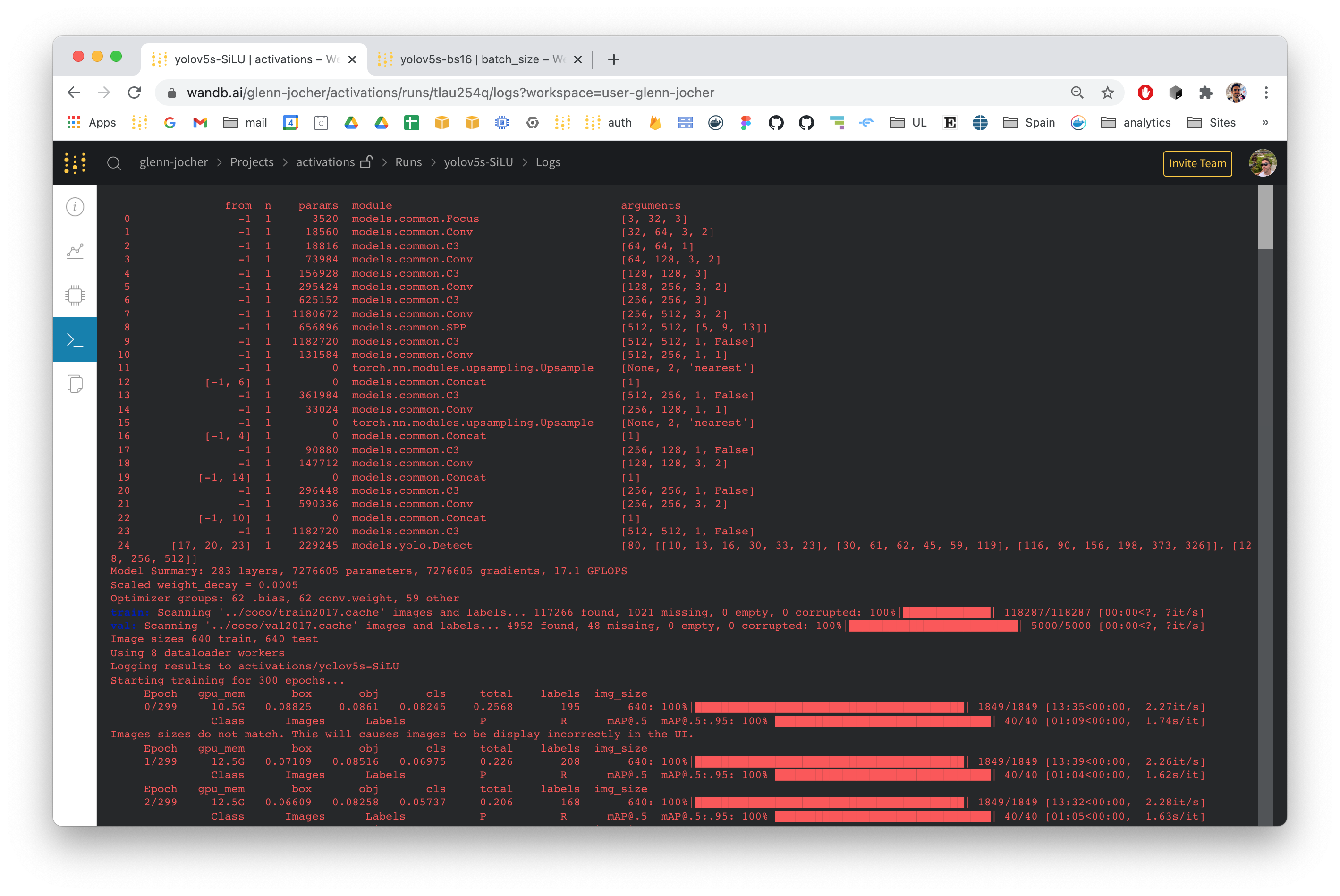Open the wandb search magnifier

point(114,163)
